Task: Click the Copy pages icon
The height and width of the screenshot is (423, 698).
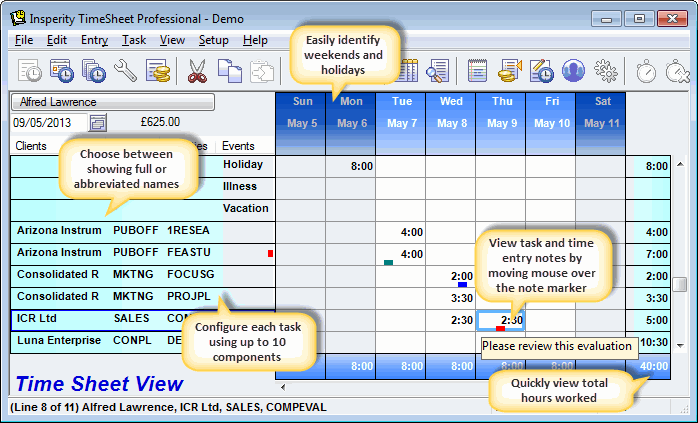Action: pyautogui.click(x=230, y=71)
